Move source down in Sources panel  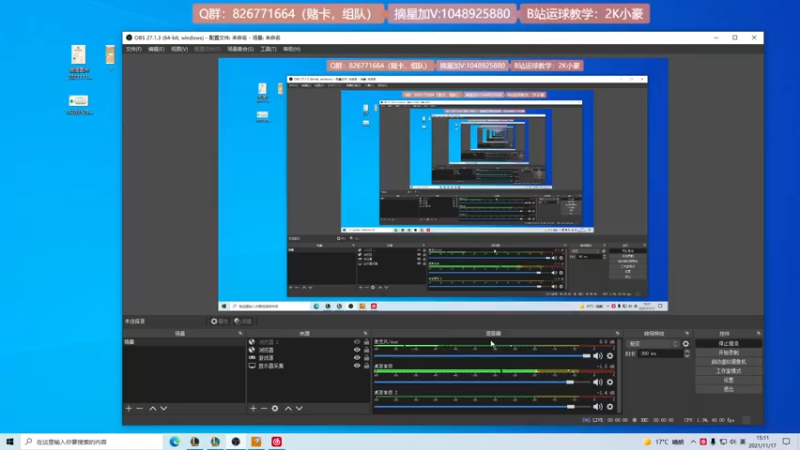pos(299,408)
